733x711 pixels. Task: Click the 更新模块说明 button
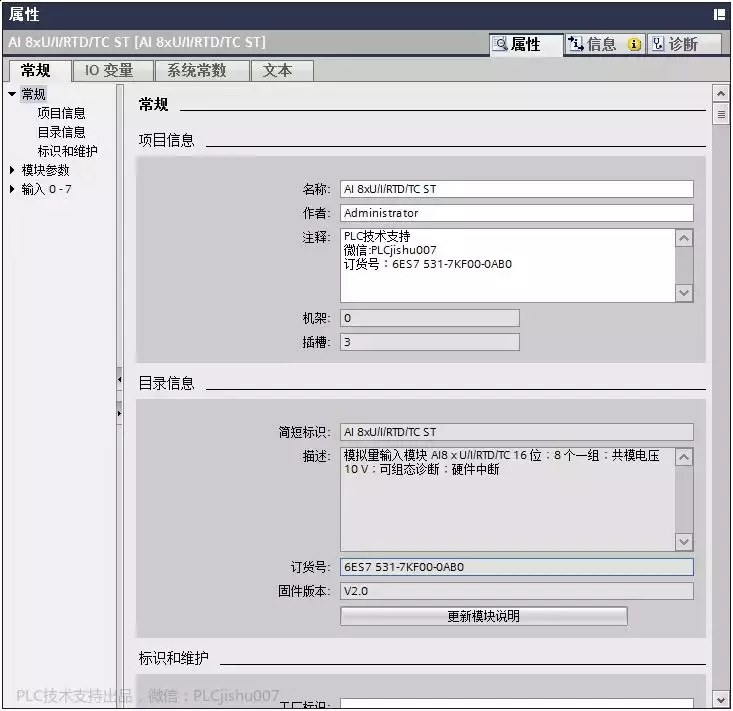483,616
